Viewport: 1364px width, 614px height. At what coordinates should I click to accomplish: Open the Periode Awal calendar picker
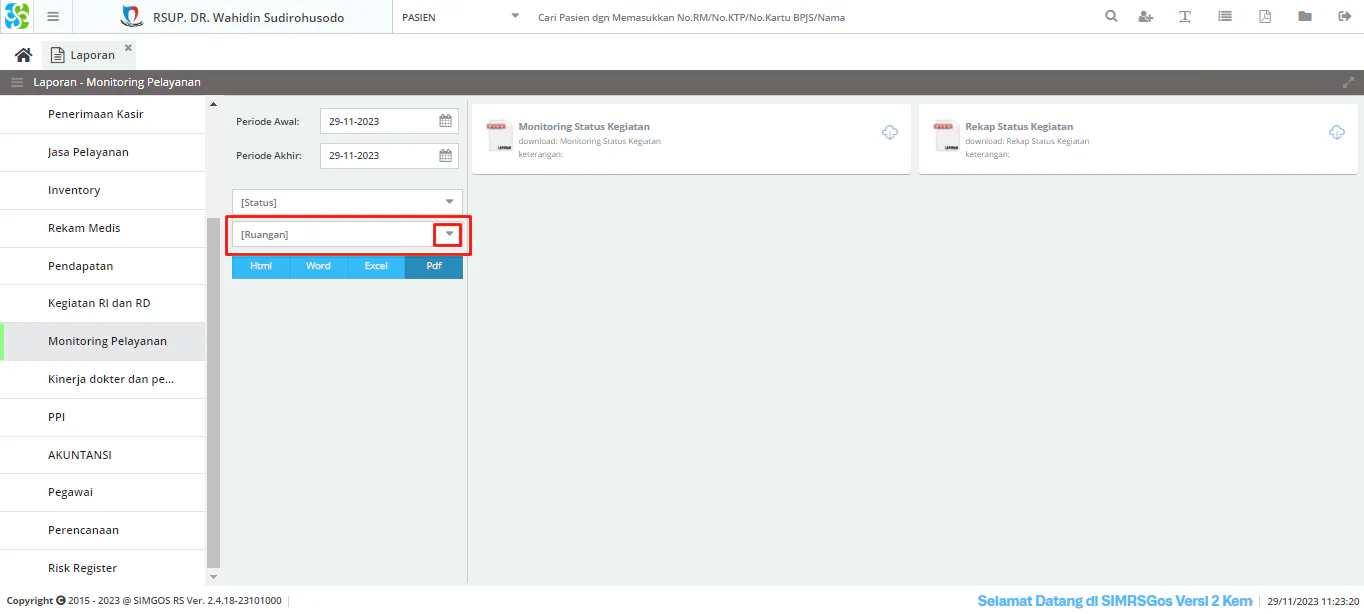(446, 121)
